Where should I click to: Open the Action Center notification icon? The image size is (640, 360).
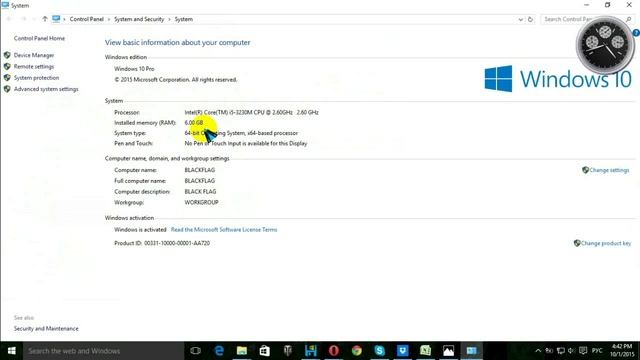tap(583, 351)
